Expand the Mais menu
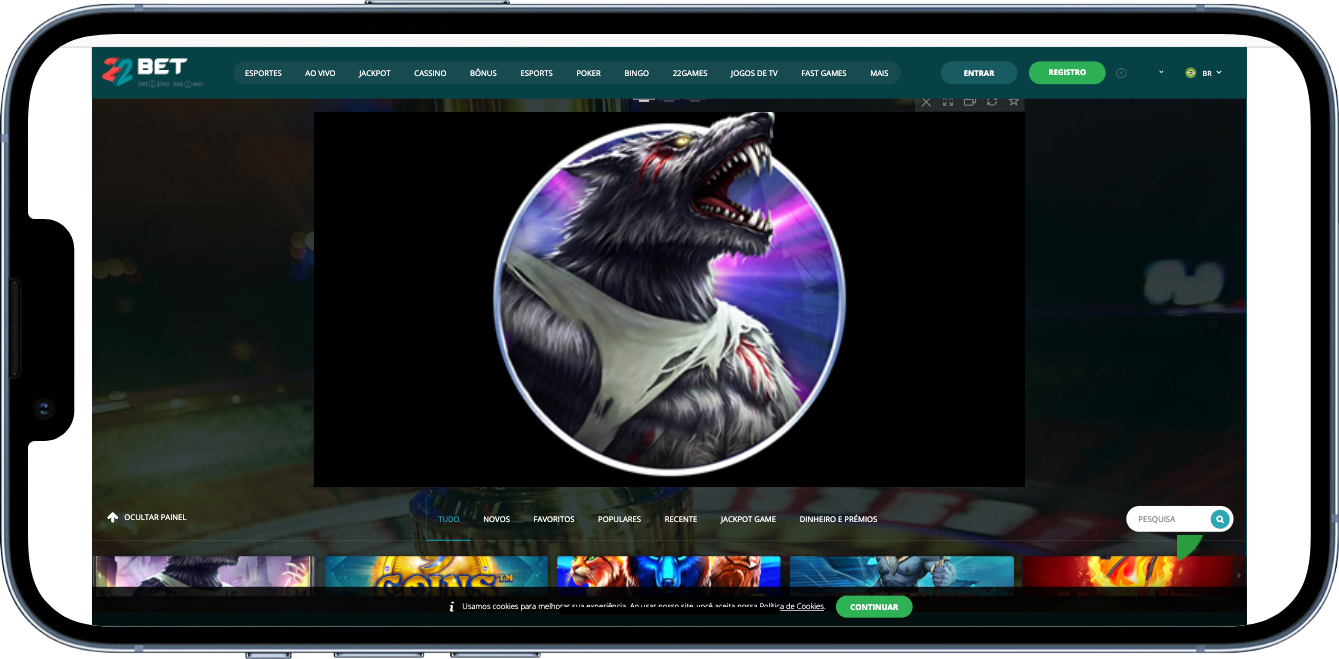This screenshot has width=1339, height=659. pyautogui.click(x=879, y=73)
